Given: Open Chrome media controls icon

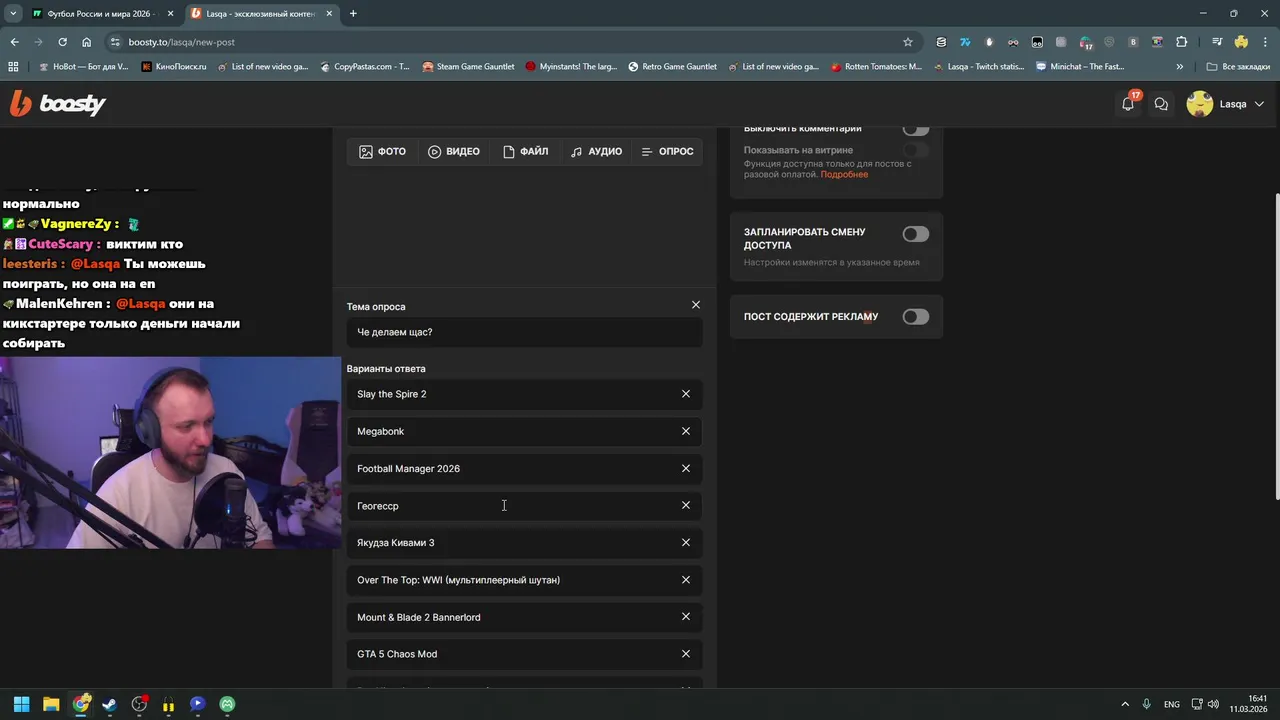Looking at the screenshot, I should click(x=1217, y=42).
